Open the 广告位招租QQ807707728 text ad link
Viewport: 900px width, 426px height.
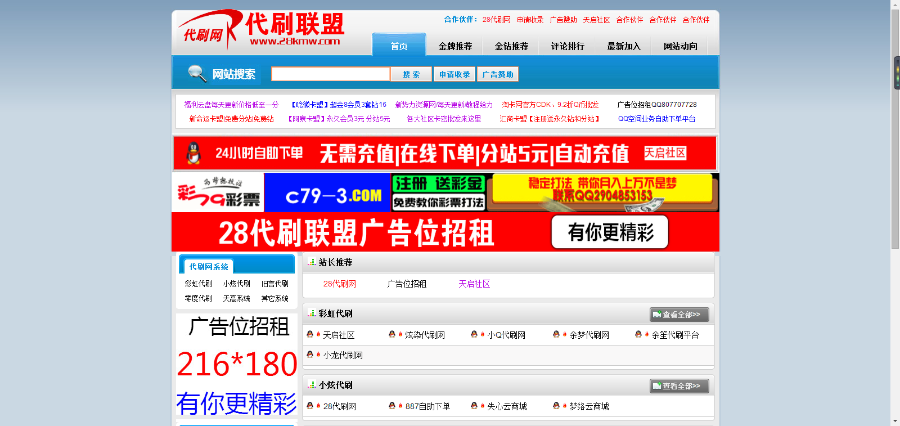point(657,104)
